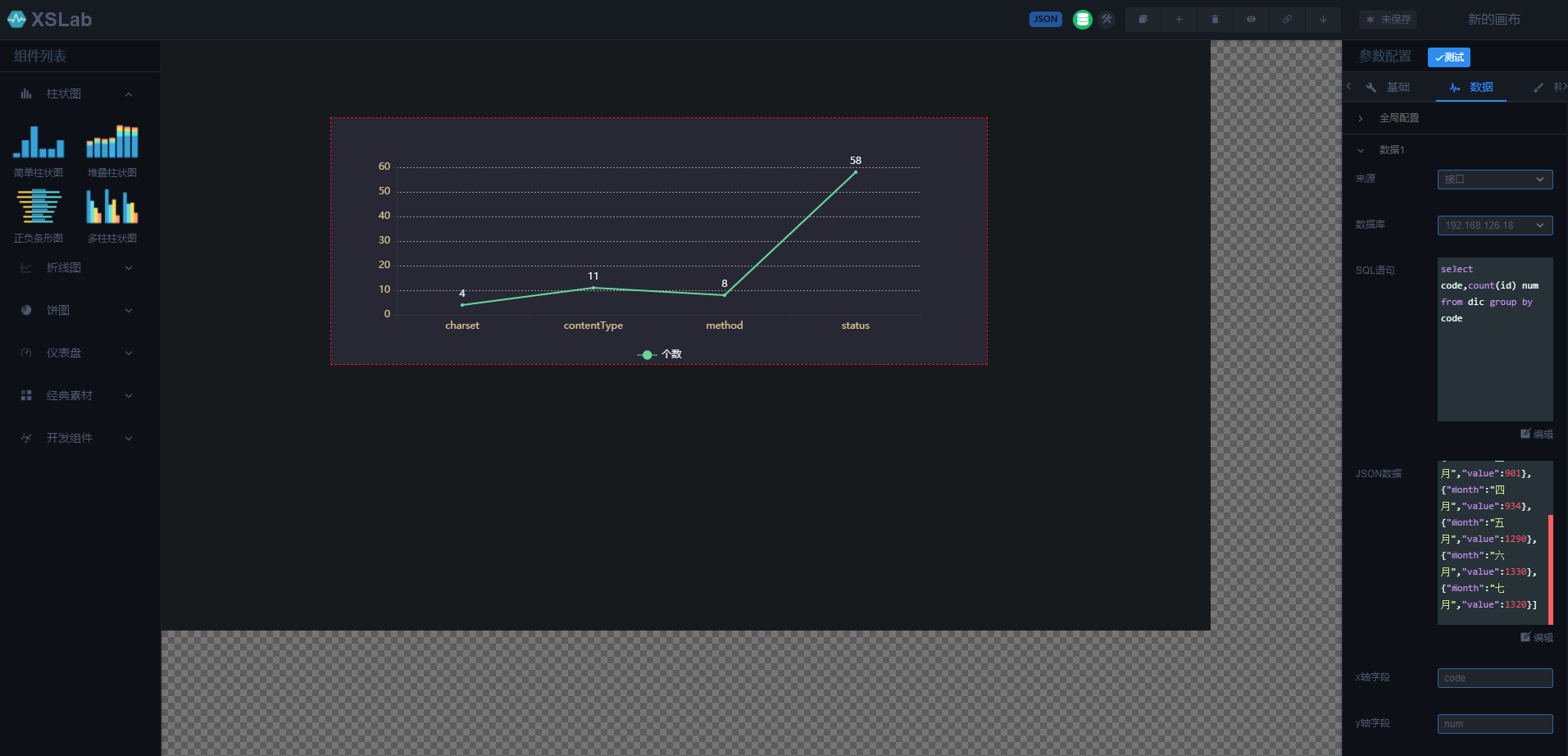Screen dimensions: 1568x756
Task: Click the green database icon in the top toolbar
Action: click(x=1082, y=20)
